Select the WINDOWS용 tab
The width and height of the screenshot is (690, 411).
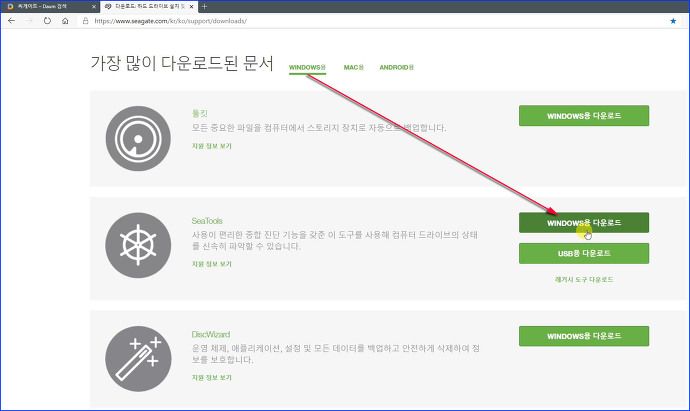[x=307, y=67]
